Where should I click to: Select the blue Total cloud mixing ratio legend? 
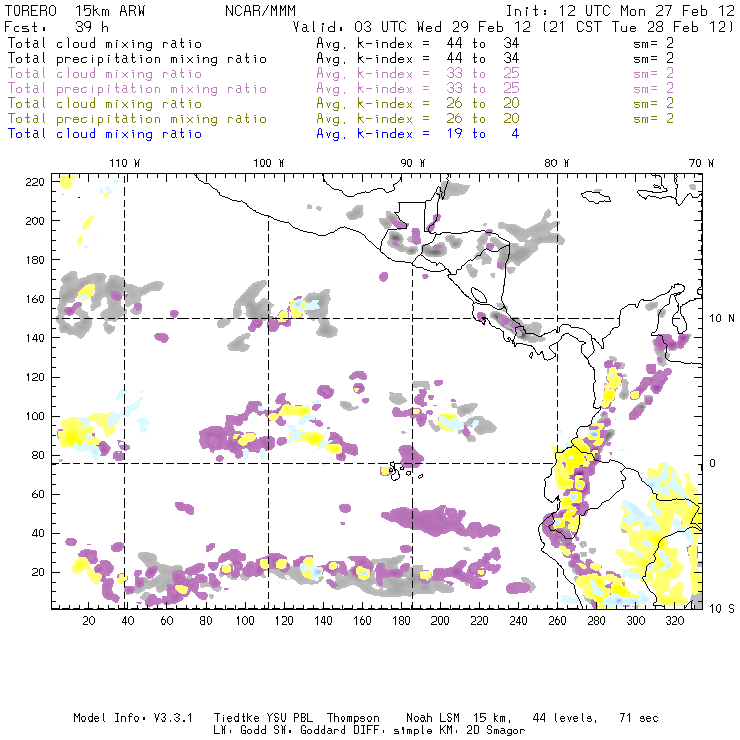105,134
